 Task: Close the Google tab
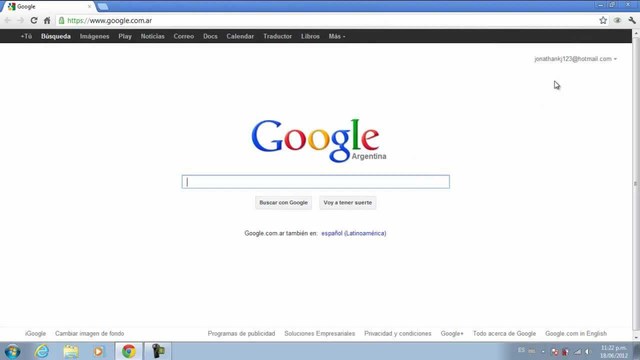tap(89, 7)
